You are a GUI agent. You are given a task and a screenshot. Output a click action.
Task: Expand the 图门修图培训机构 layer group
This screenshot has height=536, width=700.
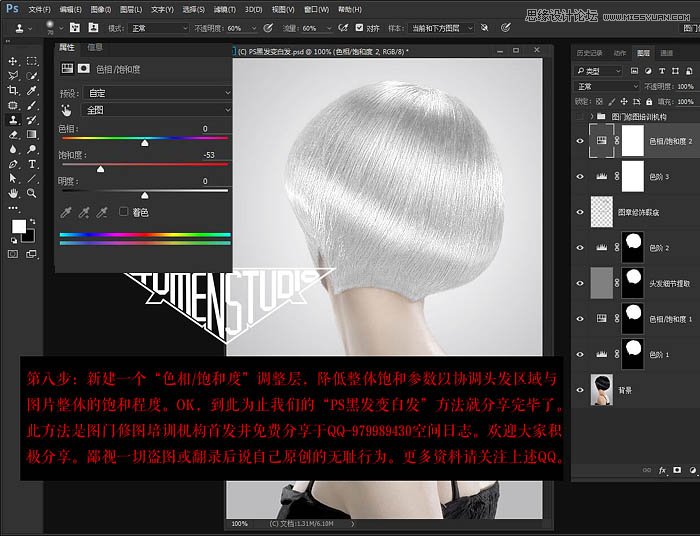click(x=592, y=116)
